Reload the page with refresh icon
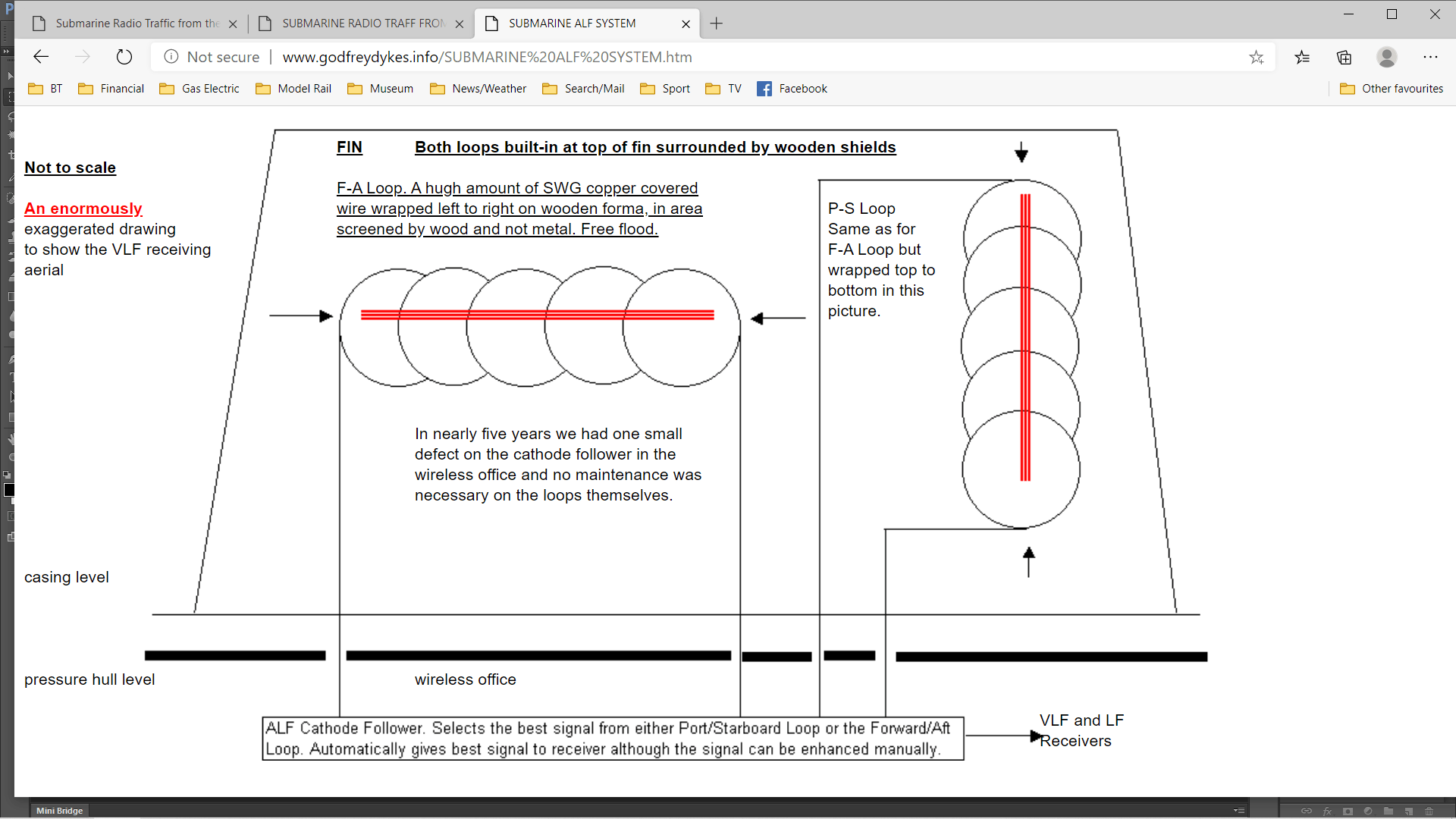This screenshot has width=1456, height=819. pyautogui.click(x=124, y=57)
